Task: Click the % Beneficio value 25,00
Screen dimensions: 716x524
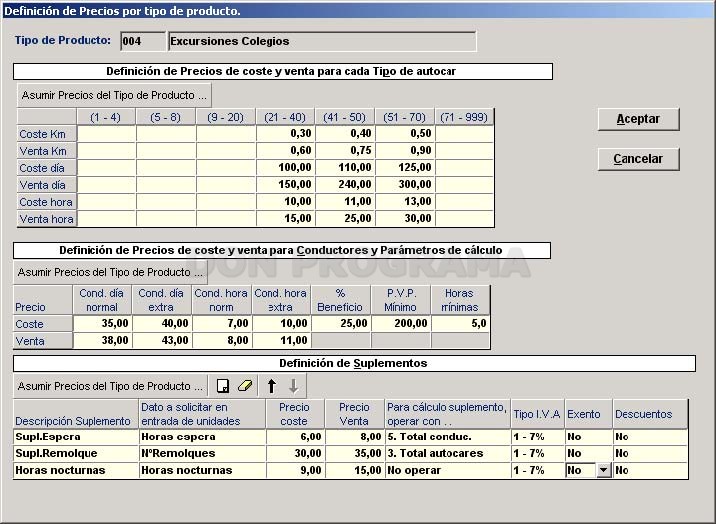Action: (341, 323)
